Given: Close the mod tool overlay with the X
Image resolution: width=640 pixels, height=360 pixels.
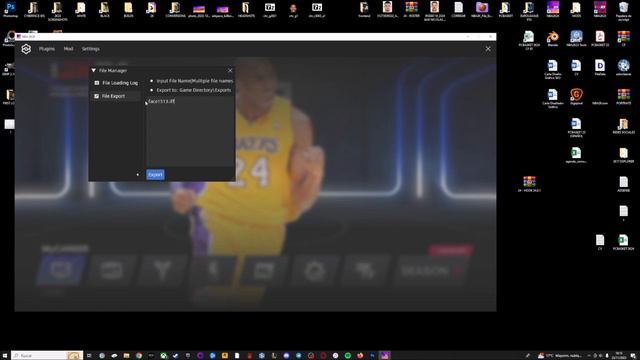Looking at the screenshot, I should (x=488, y=49).
